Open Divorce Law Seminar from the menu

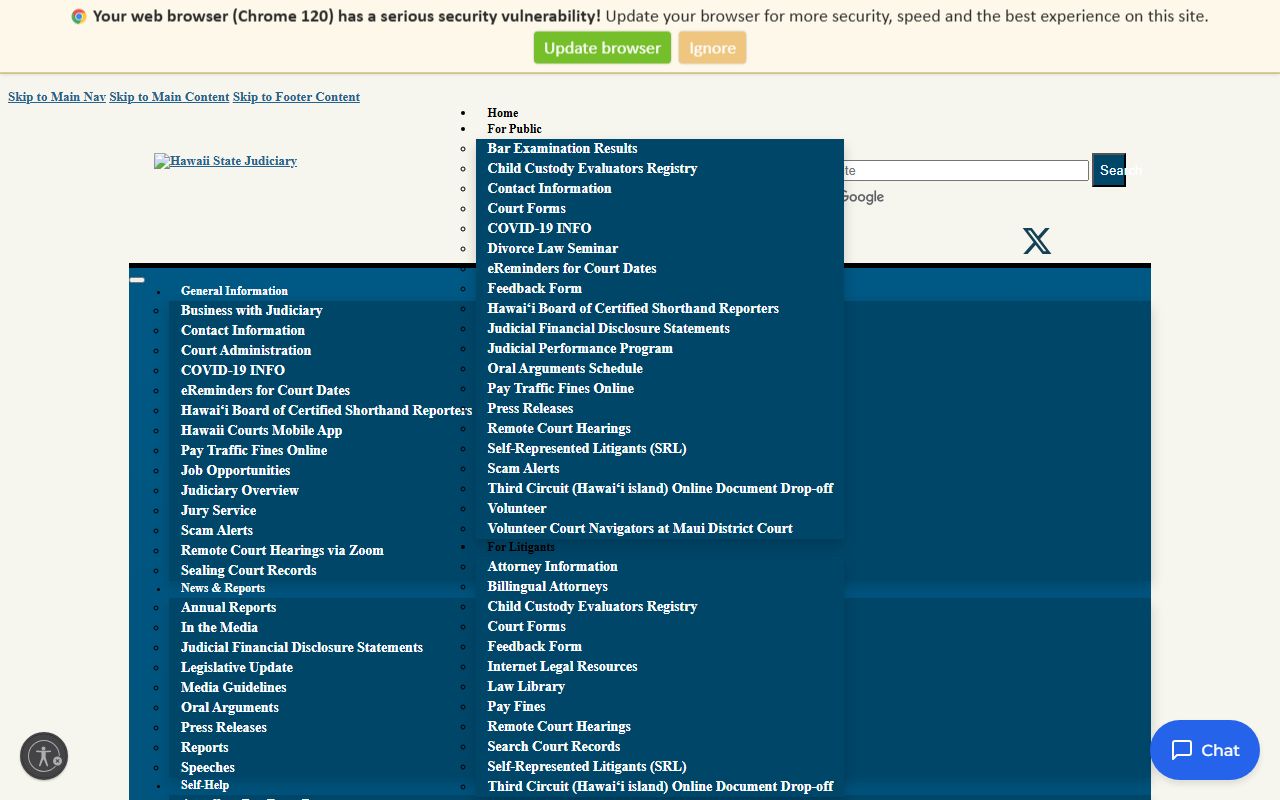(552, 248)
